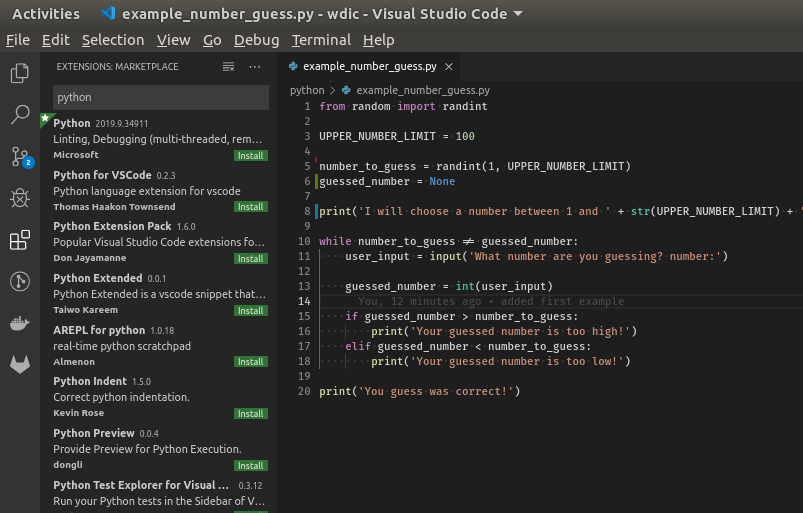Image resolution: width=803 pixels, height=513 pixels.
Task: Click the 'guessed_number = None' line
Action: pos(387,181)
